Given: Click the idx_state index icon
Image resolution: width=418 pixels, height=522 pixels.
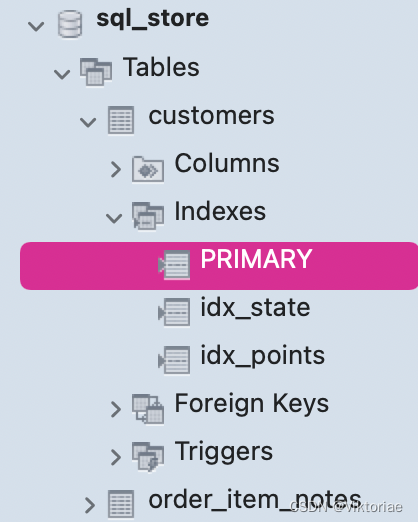Looking at the screenshot, I should click(x=174, y=312).
